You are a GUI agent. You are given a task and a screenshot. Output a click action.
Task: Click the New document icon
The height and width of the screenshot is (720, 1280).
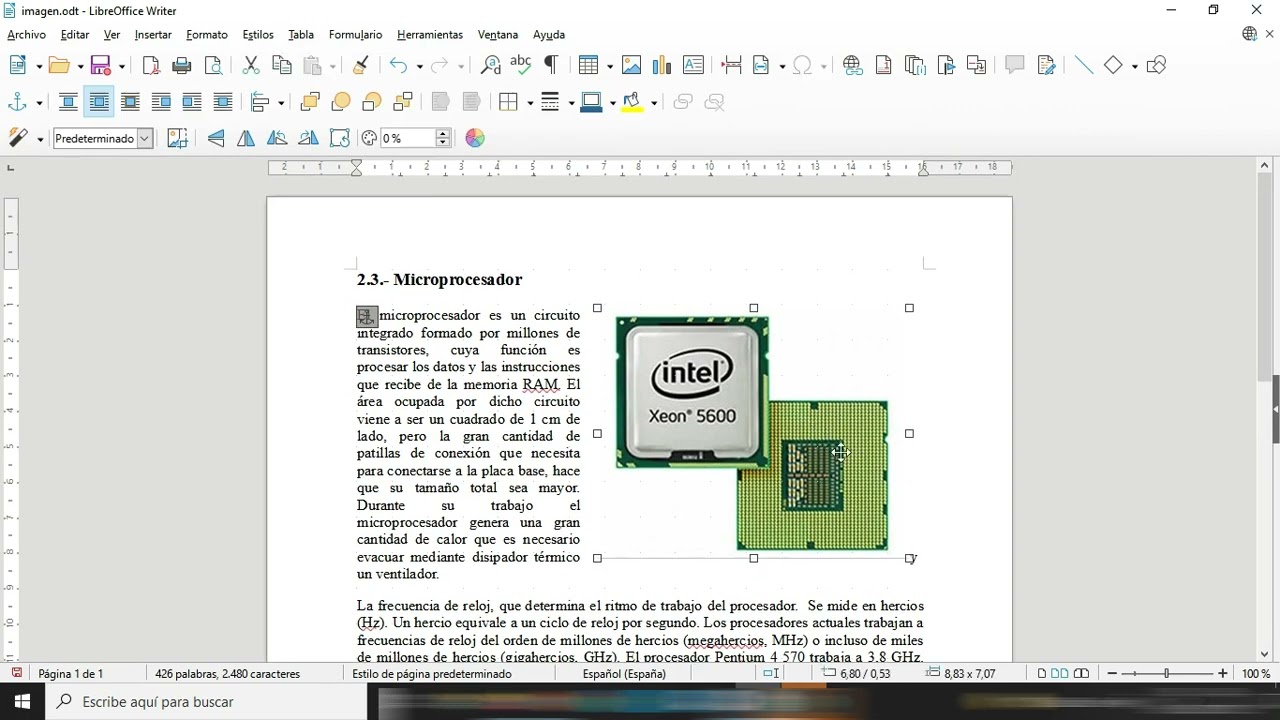pos(18,65)
